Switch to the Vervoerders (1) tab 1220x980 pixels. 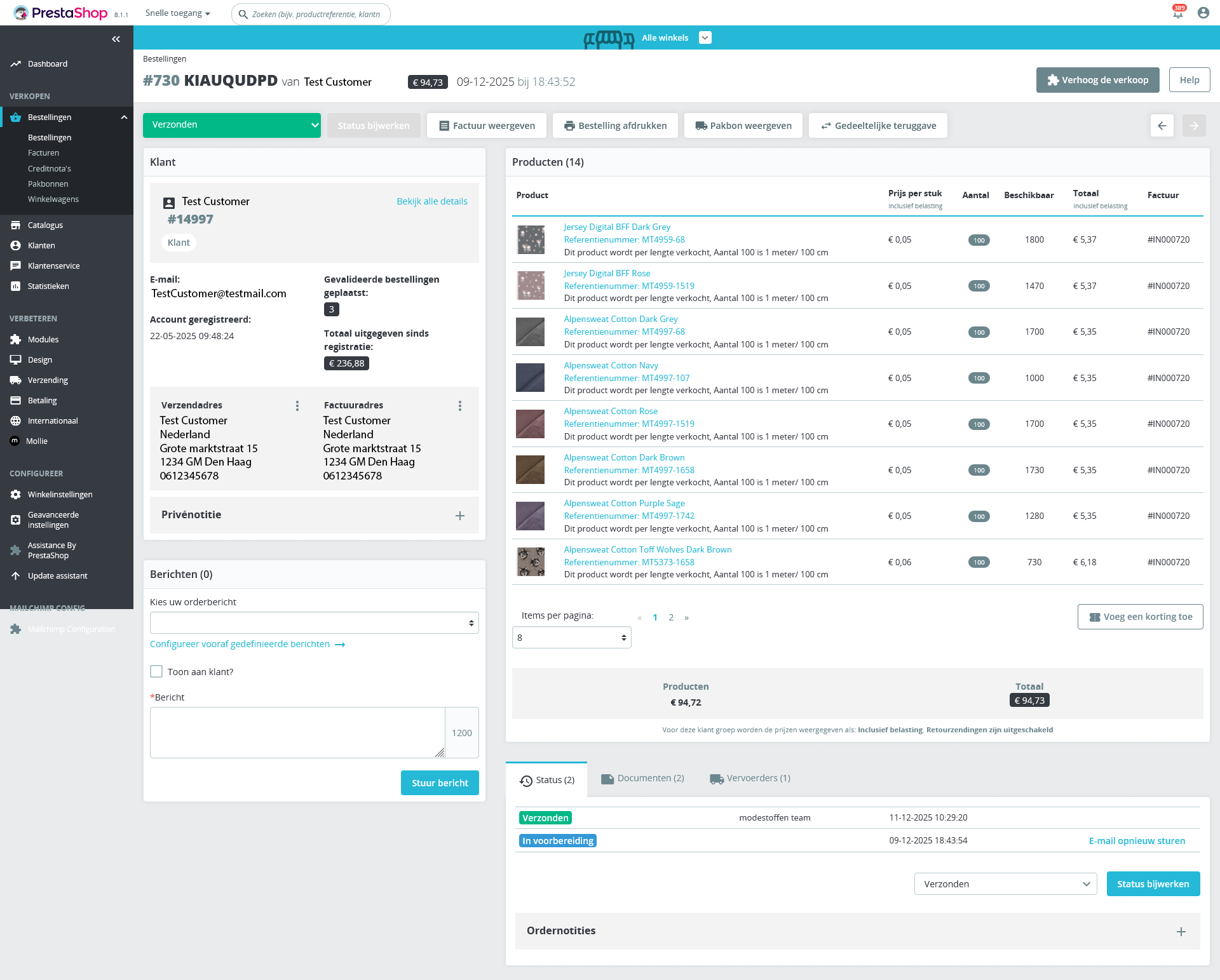750,779
